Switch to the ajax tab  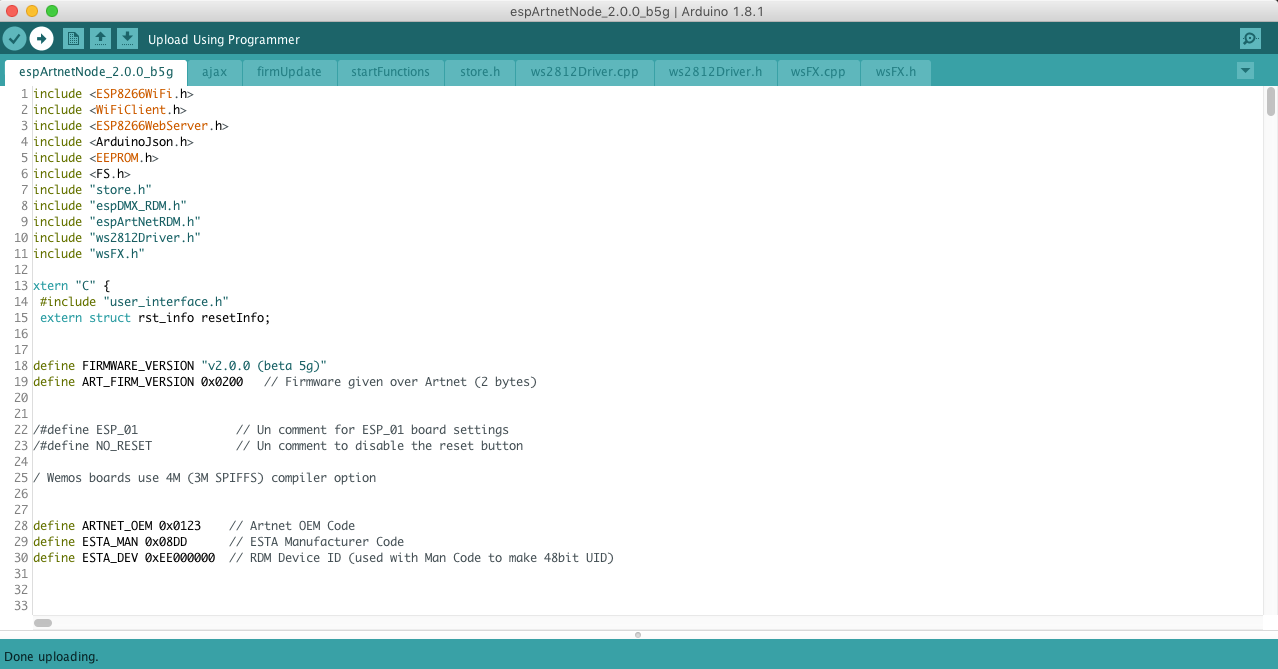(x=214, y=72)
